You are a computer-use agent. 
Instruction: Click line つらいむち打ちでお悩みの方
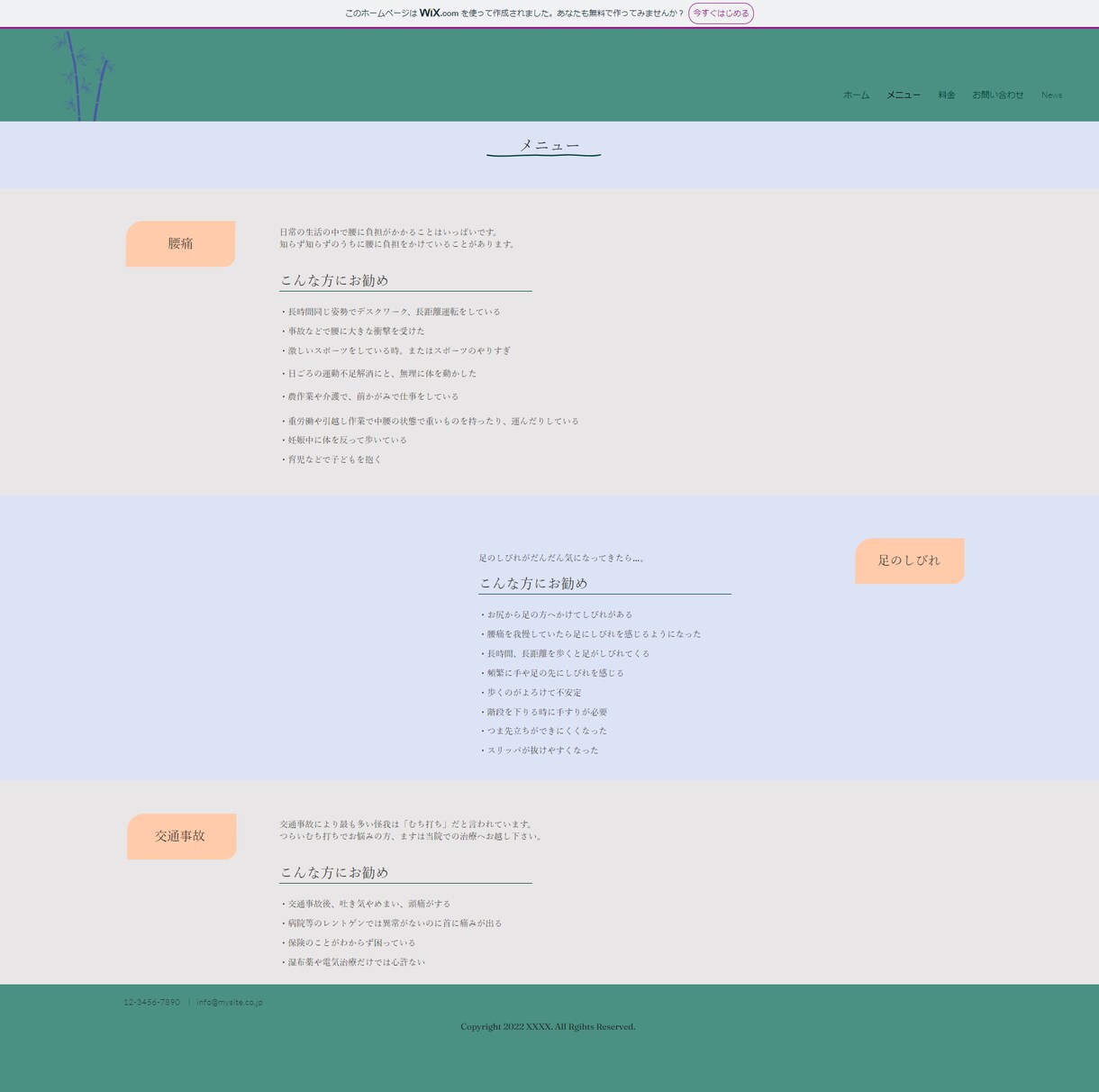(x=412, y=836)
